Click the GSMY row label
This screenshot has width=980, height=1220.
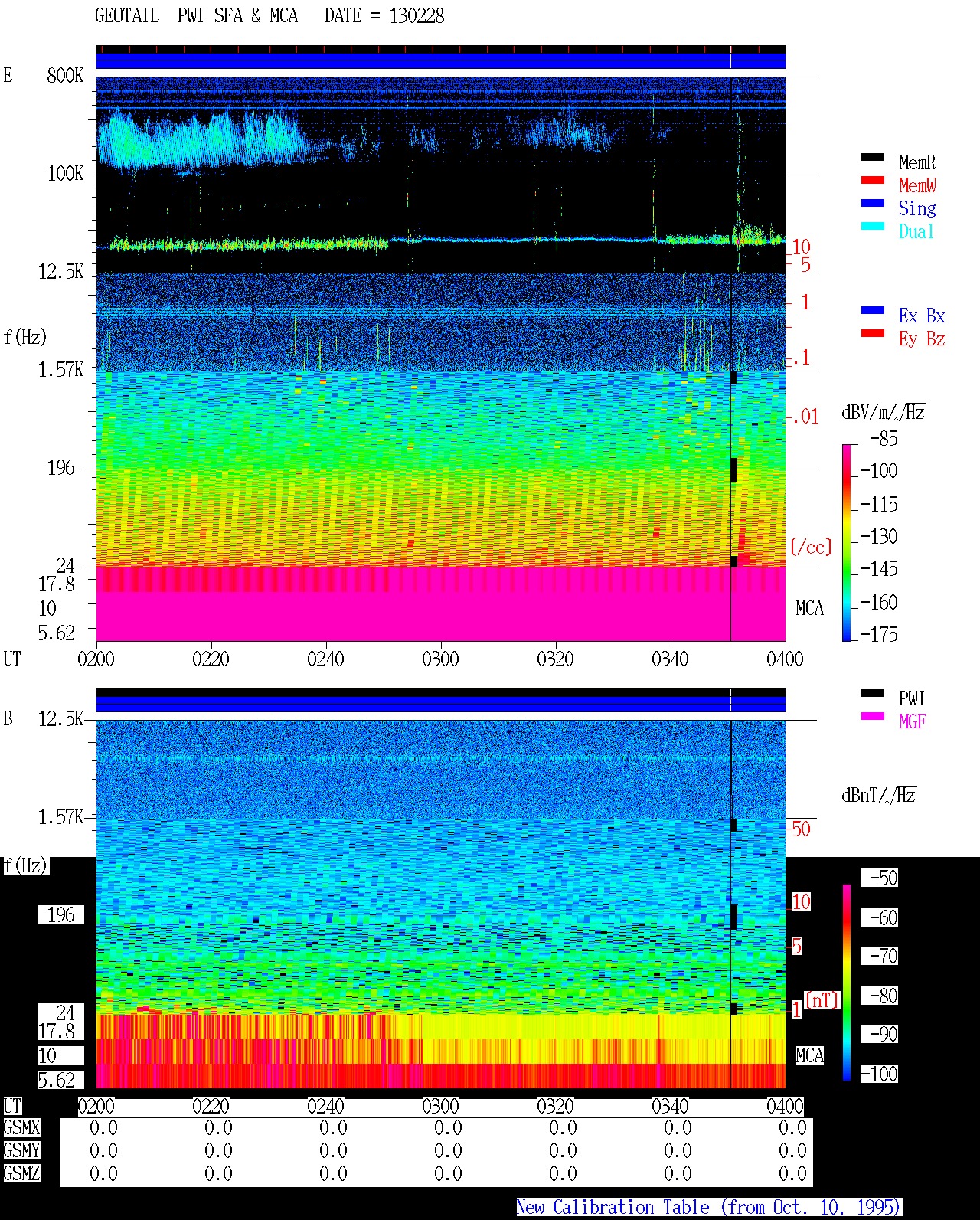point(21,1151)
